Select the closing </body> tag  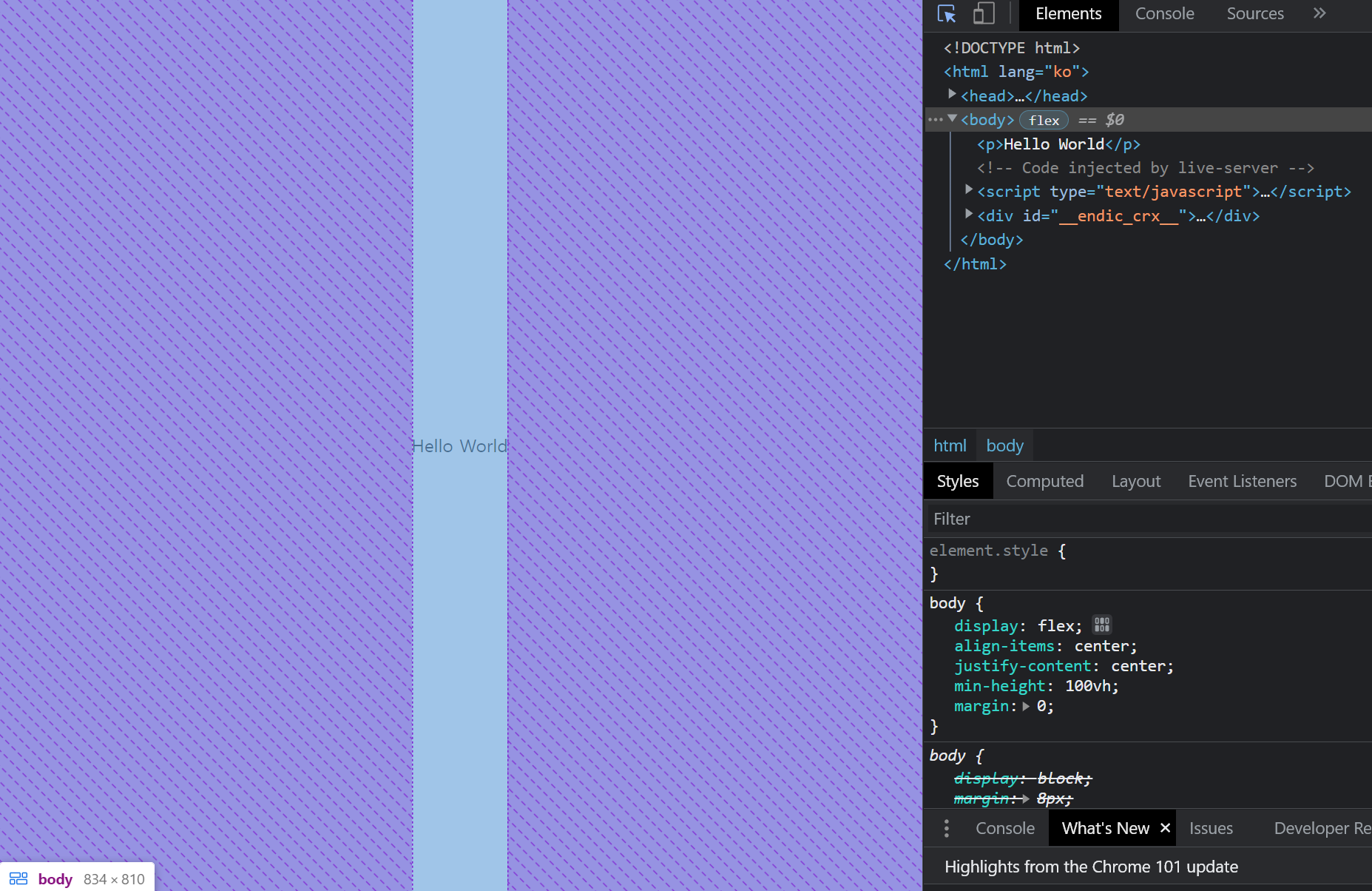[991, 240]
